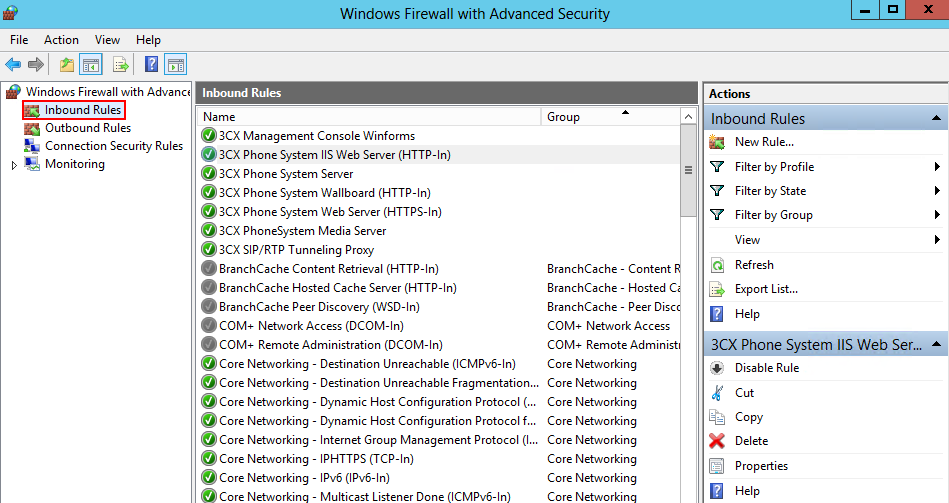Click the Export List icon in Actions pane
The image size is (949, 503).
tap(717, 289)
